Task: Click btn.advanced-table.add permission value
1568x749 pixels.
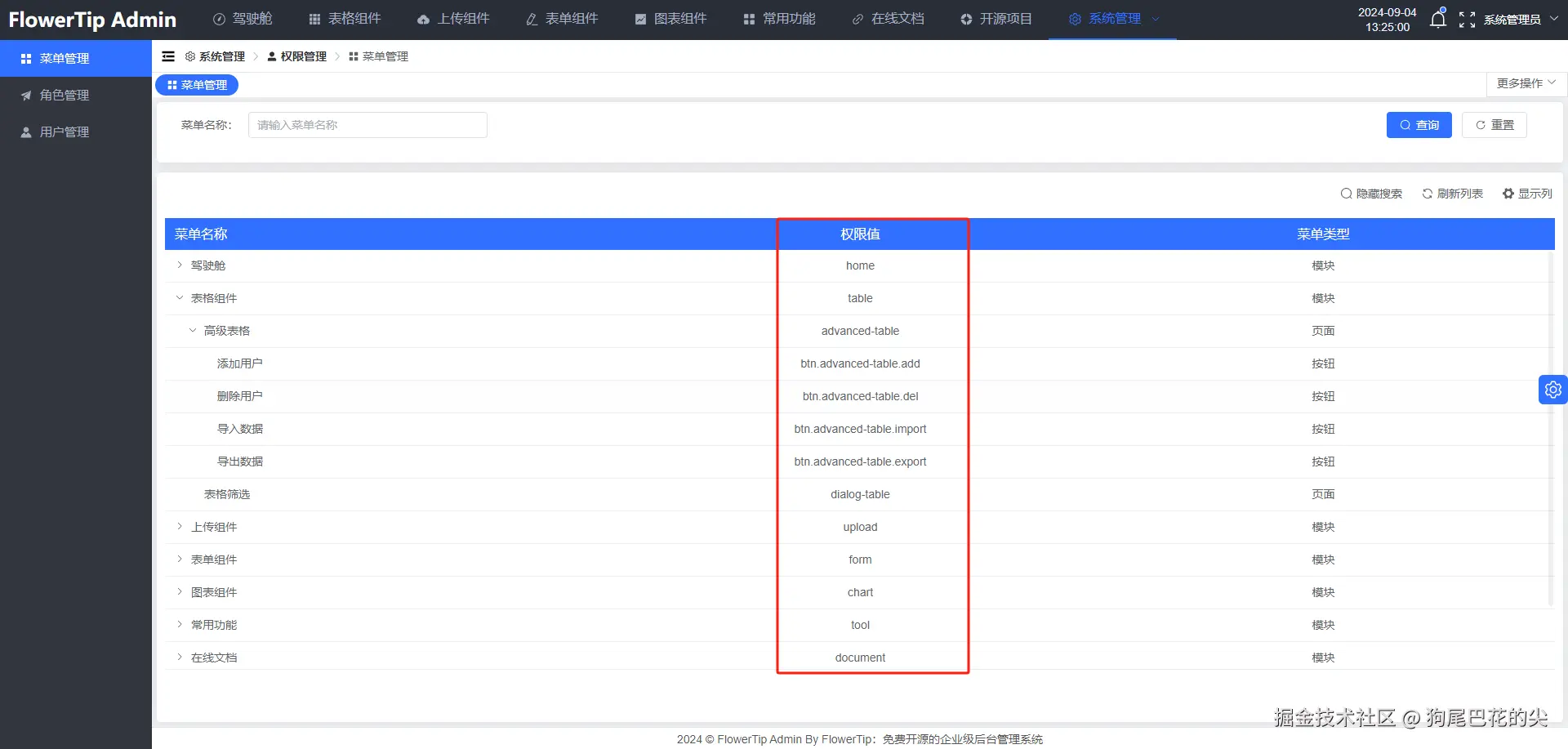Action: [860, 363]
